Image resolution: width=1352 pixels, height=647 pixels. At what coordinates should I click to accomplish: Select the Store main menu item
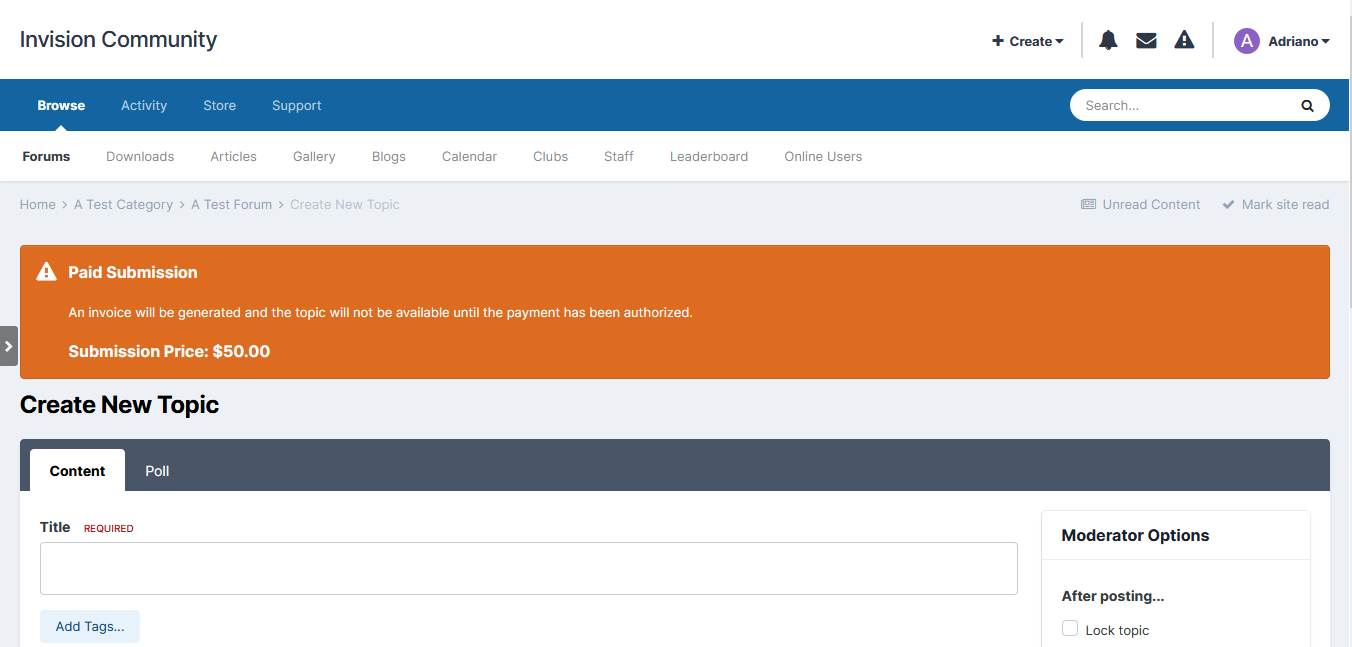(x=220, y=105)
